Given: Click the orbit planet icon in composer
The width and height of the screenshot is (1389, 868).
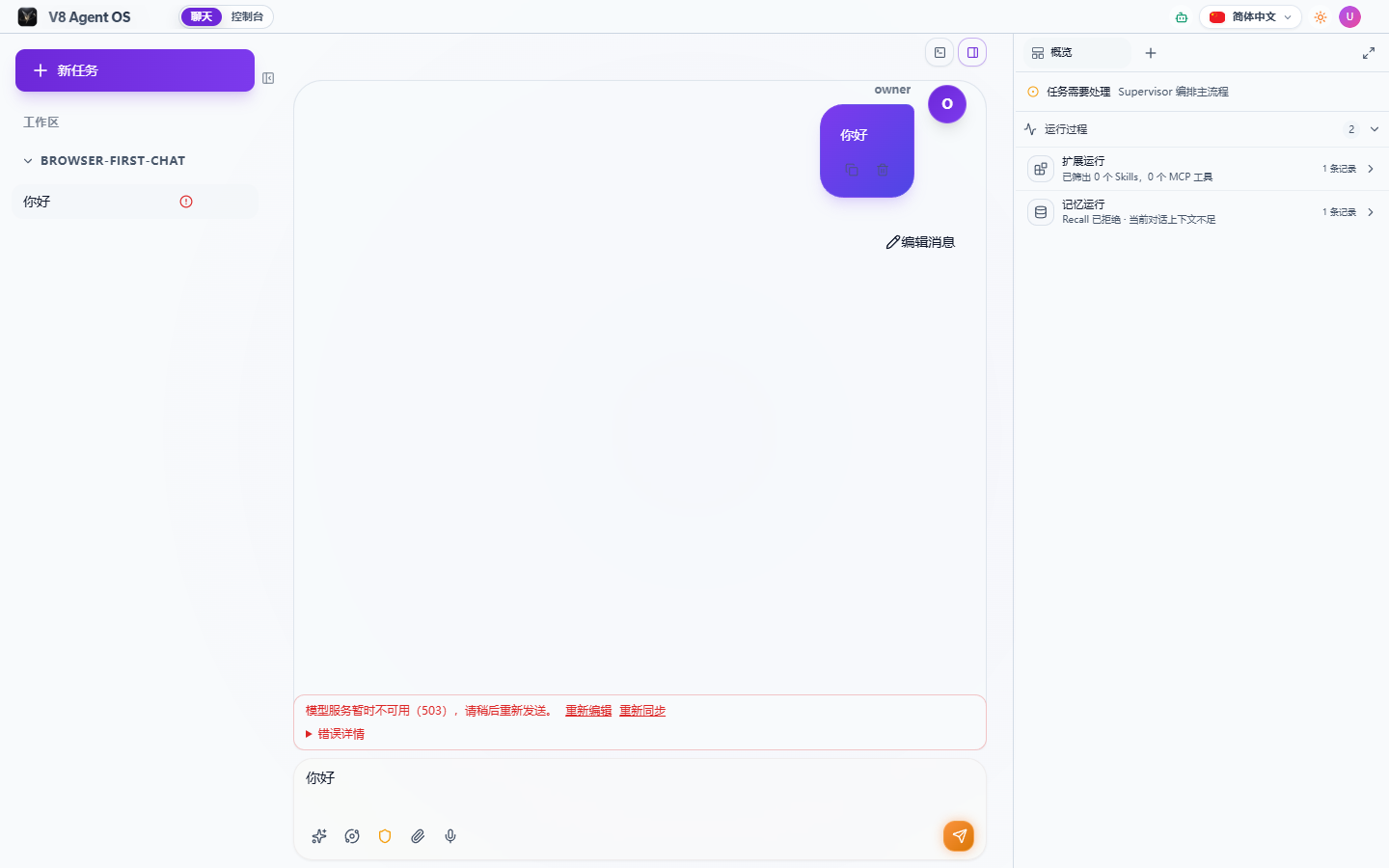Looking at the screenshot, I should pyautogui.click(x=352, y=836).
